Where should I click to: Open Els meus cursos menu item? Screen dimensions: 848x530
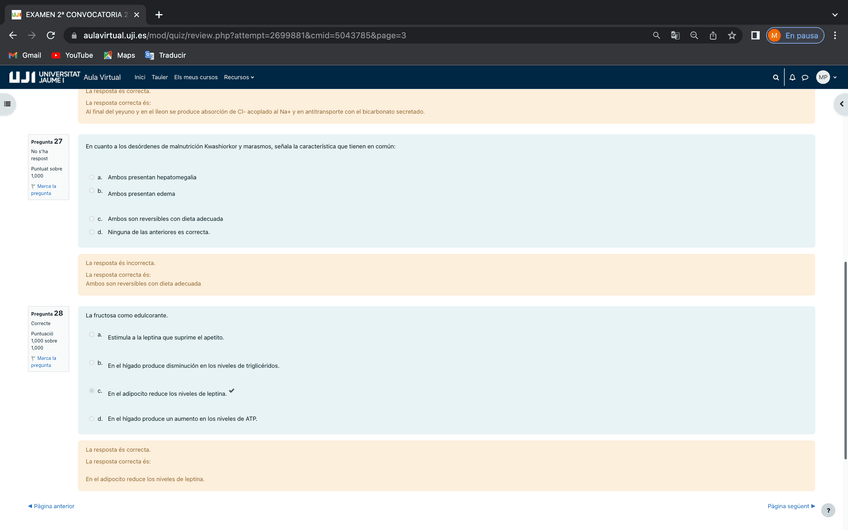pyautogui.click(x=195, y=77)
